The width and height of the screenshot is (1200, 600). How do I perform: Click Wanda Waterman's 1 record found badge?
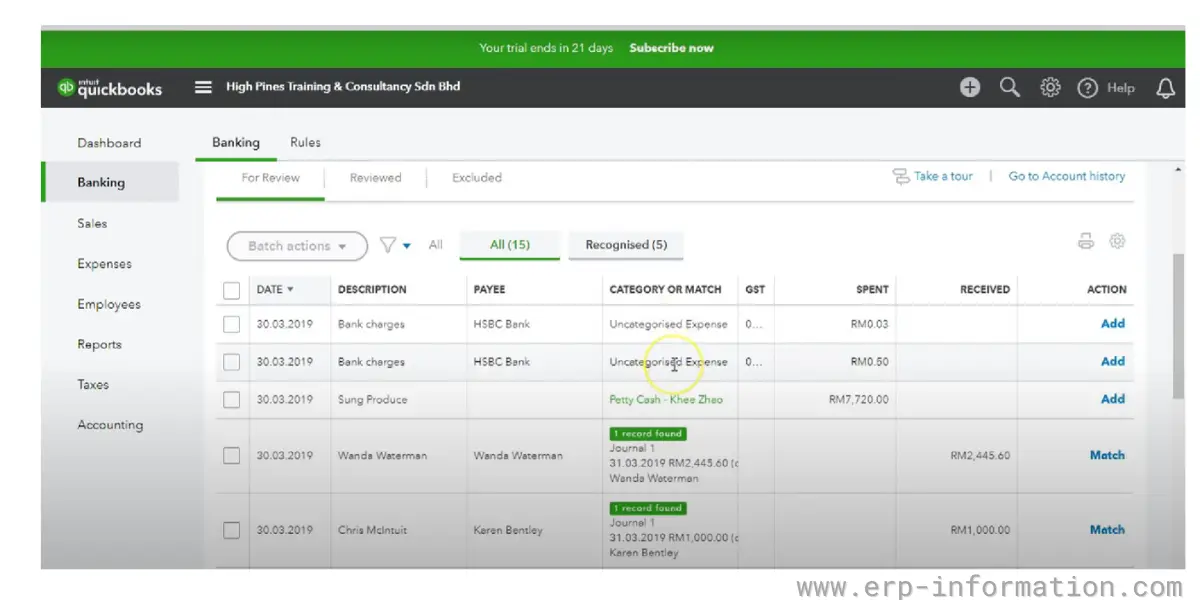tap(648, 434)
